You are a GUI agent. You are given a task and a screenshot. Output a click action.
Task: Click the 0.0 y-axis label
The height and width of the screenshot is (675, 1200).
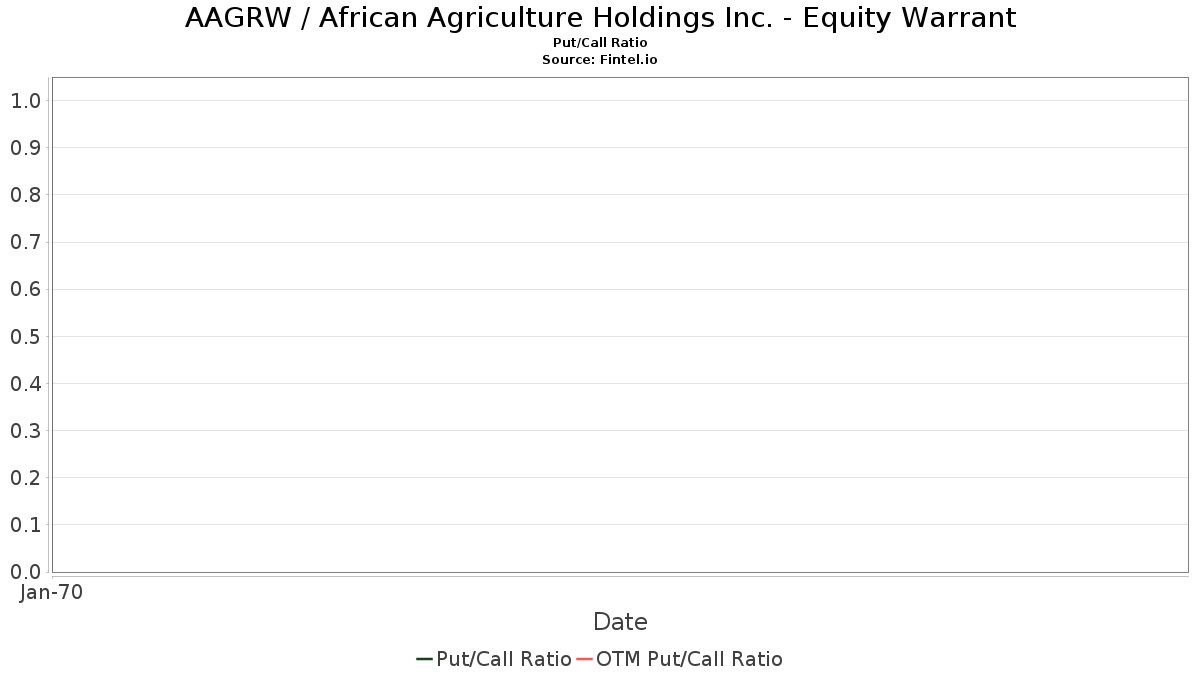(25, 571)
